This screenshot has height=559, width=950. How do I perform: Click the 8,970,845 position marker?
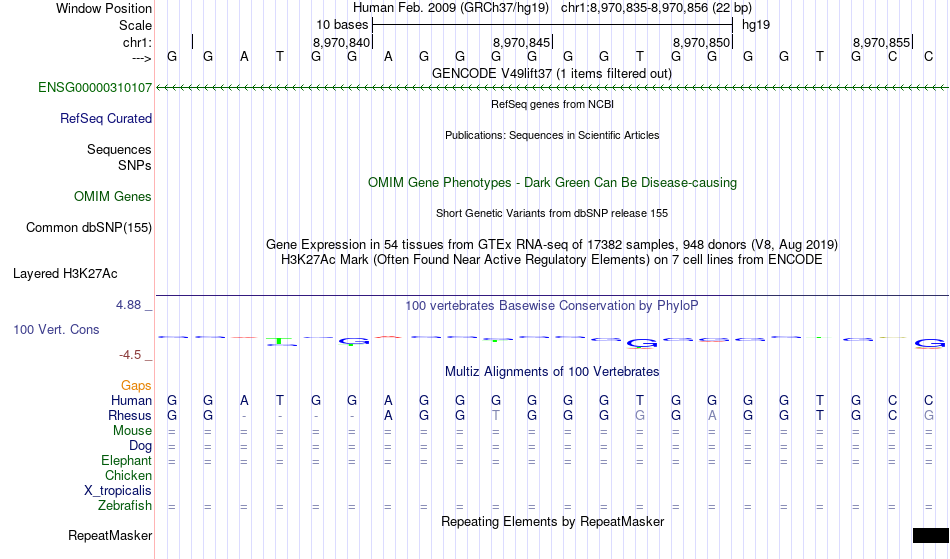point(522,42)
